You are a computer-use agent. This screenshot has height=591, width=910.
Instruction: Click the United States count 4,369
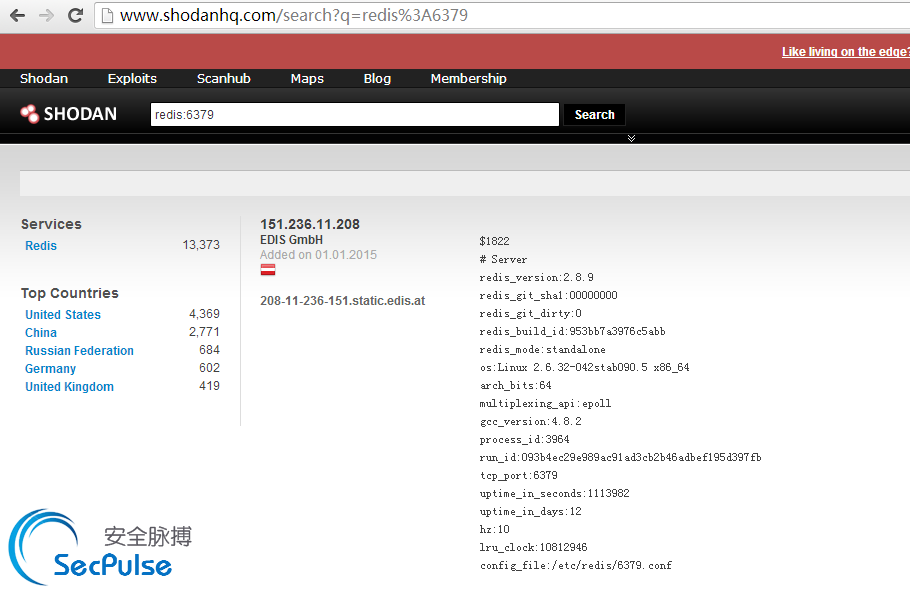(204, 314)
